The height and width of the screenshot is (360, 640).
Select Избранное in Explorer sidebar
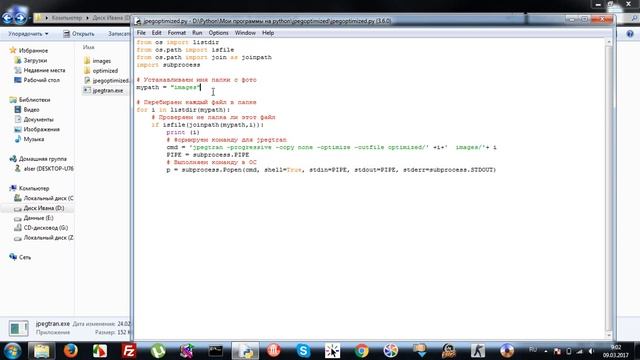click(29, 50)
